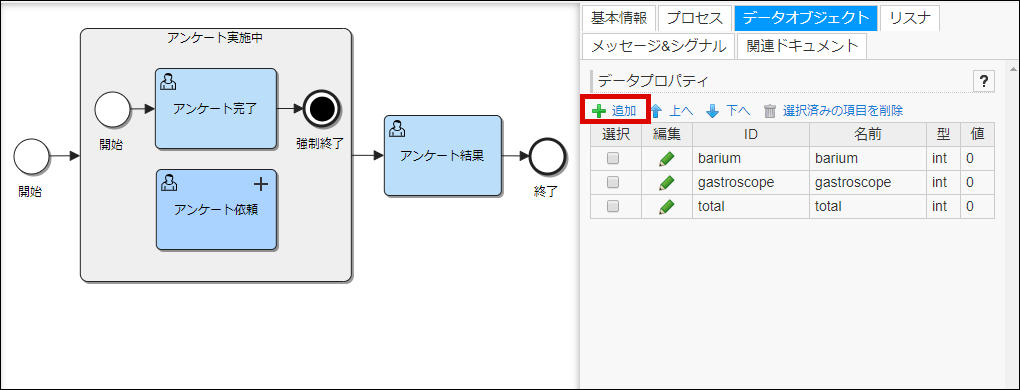Screen dimensions: 1020x390
Task: Click the 値 column header
Action: (977, 135)
